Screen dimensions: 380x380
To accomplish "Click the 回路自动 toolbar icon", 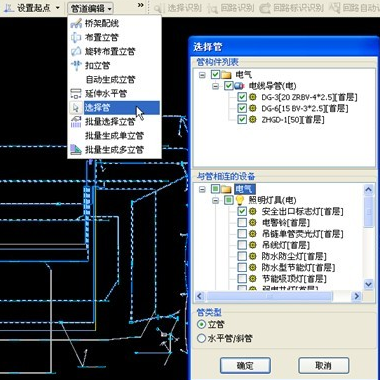I will click(x=334, y=8).
